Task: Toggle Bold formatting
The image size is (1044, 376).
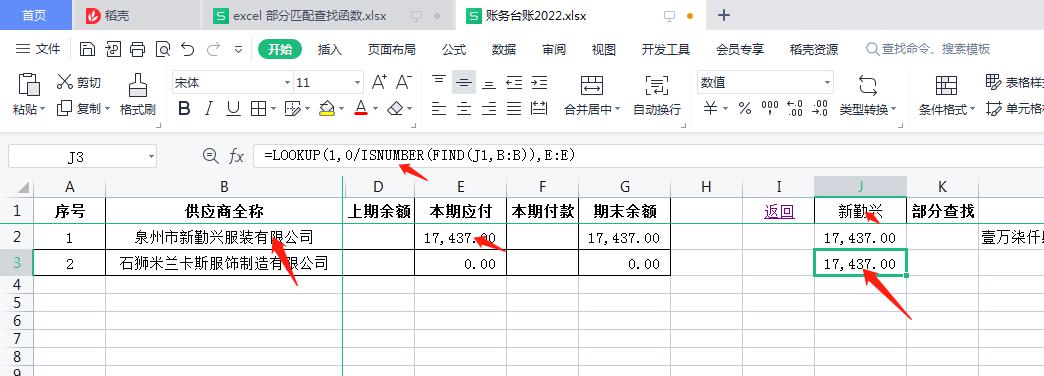Action: (184, 108)
